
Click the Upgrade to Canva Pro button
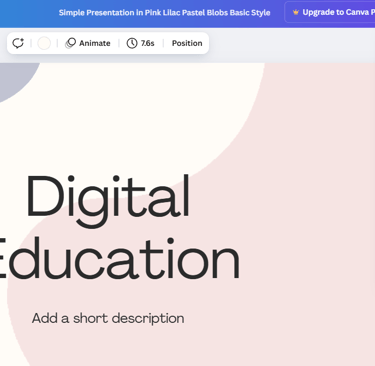coord(330,13)
